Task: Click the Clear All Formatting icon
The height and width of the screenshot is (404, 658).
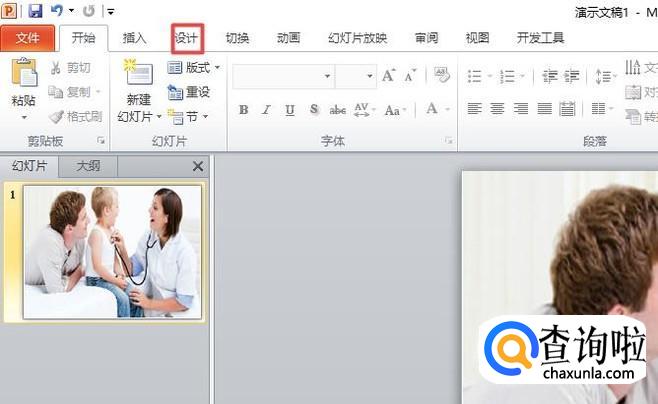Action: (x=441, y=76)
